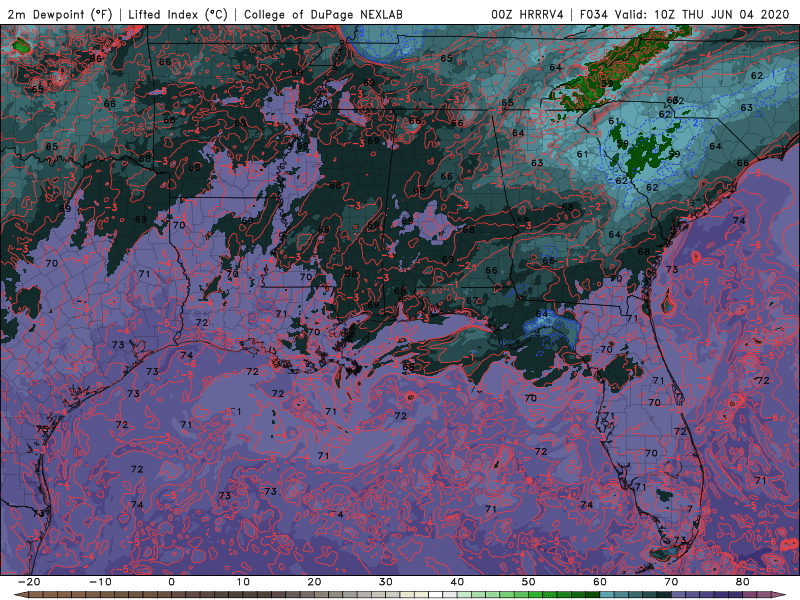
Task: Click the "75" dewpoint value on the Texas coast
Action: click(x=42, y=429)
